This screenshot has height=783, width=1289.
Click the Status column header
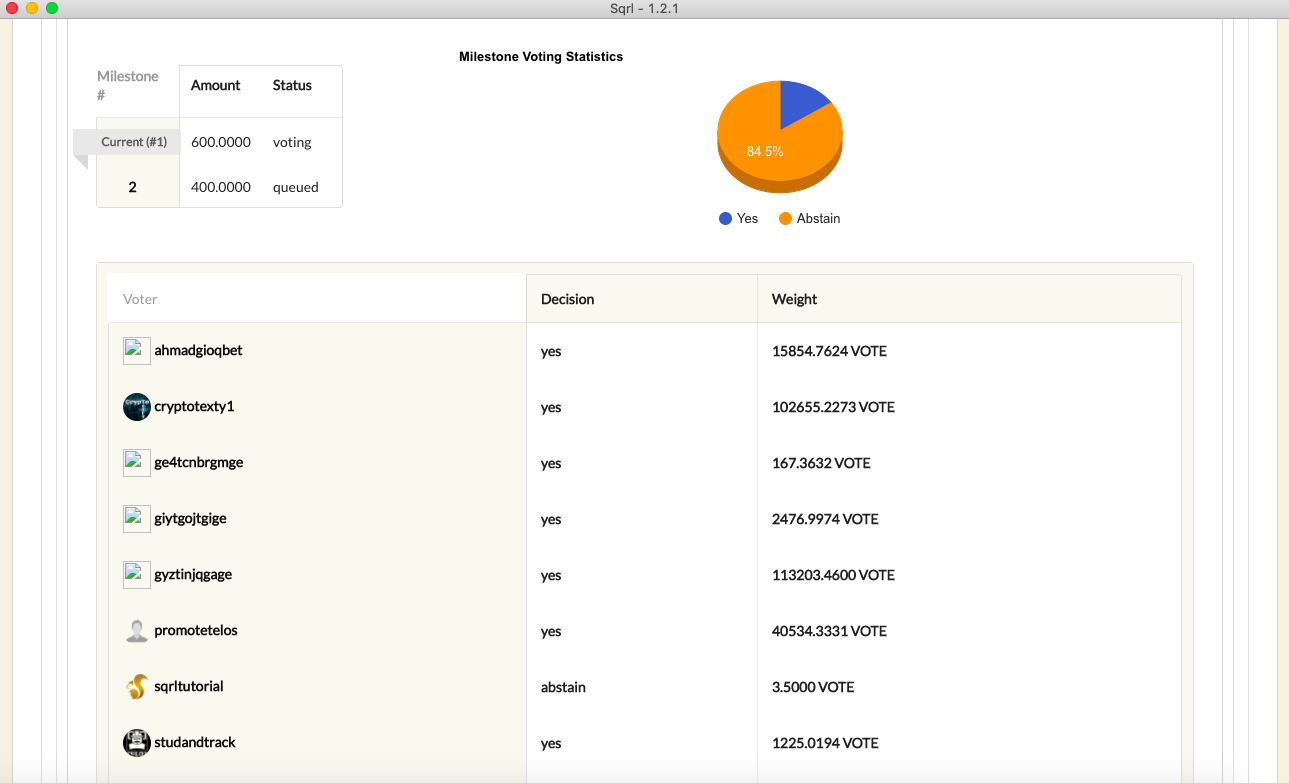(292, 86)
